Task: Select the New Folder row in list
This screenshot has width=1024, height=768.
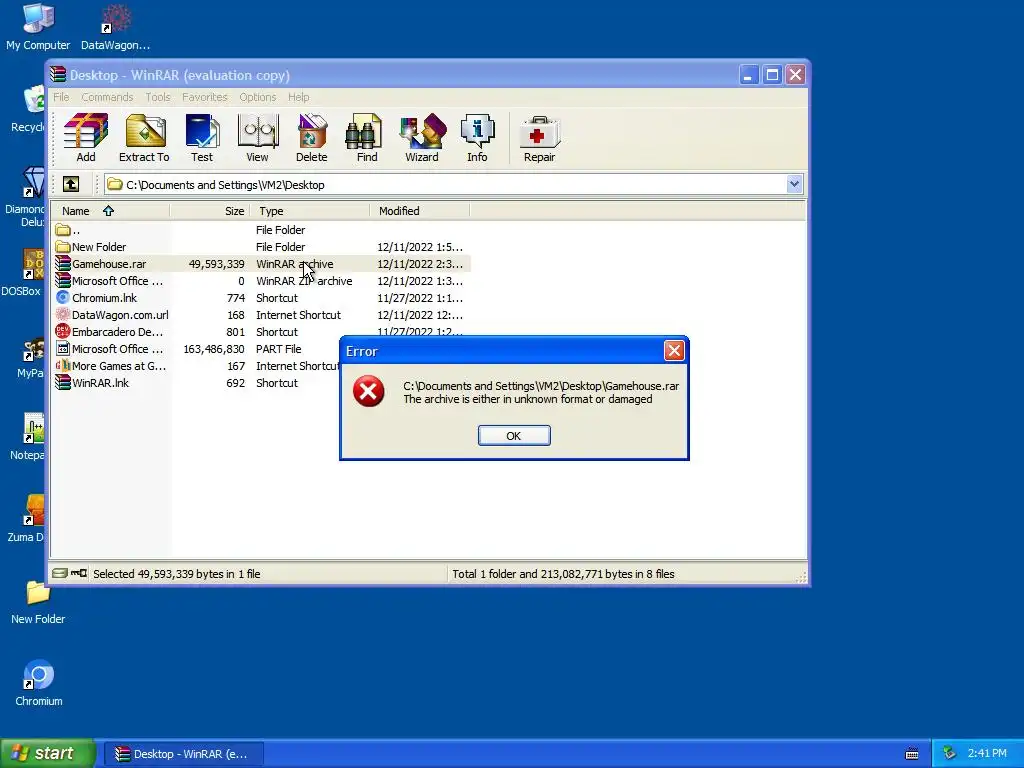Action: coord(261,247)
